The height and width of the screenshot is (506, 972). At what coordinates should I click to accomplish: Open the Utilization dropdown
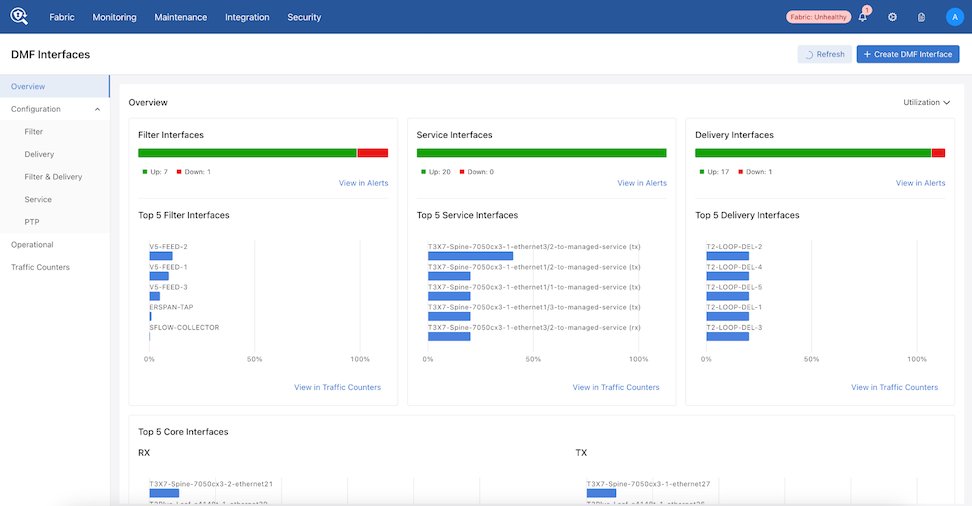[926, 102]
